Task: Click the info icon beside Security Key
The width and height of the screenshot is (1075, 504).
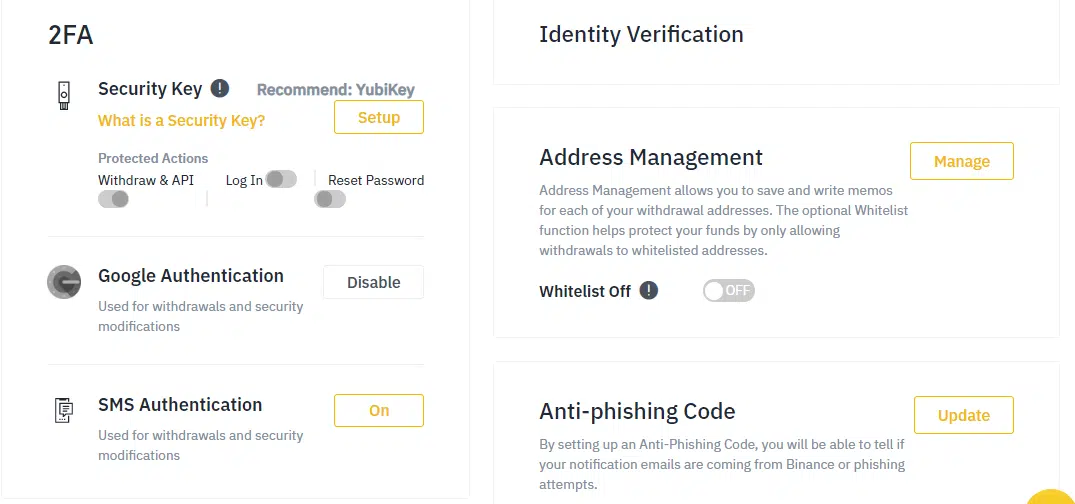Action: [219, 88]
